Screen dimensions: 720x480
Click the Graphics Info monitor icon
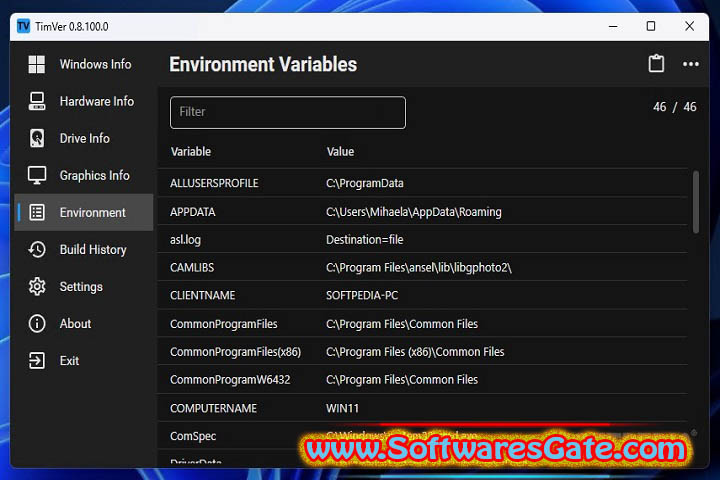(37, 175)
